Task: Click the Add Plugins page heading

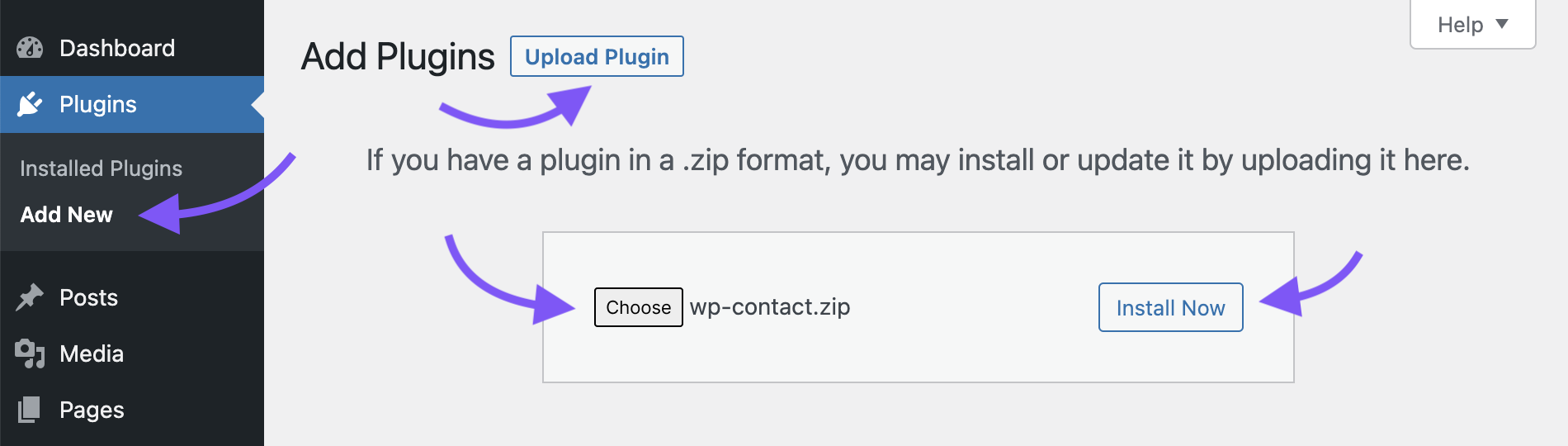Action: (398, 57)
